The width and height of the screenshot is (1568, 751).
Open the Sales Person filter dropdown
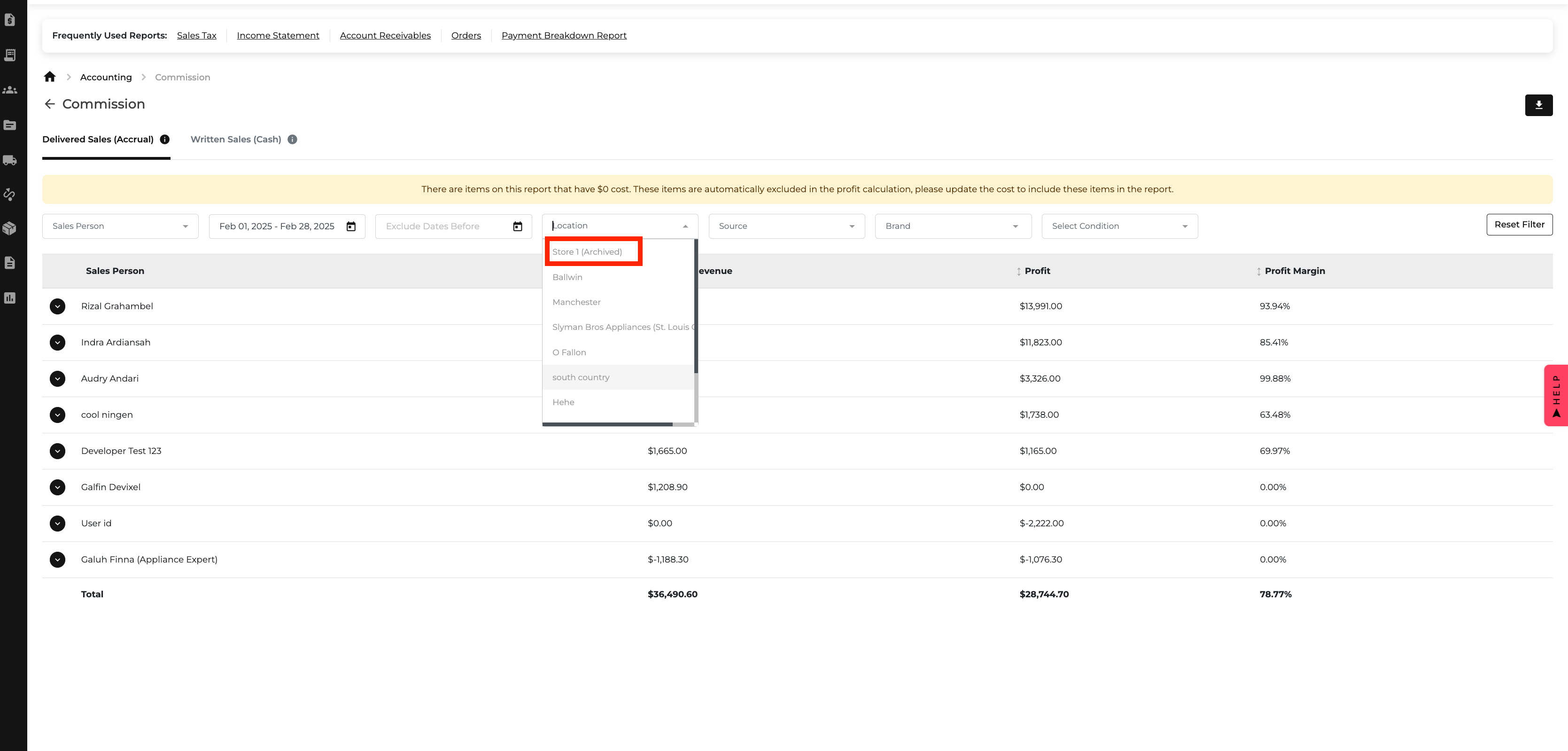[120, 227]
